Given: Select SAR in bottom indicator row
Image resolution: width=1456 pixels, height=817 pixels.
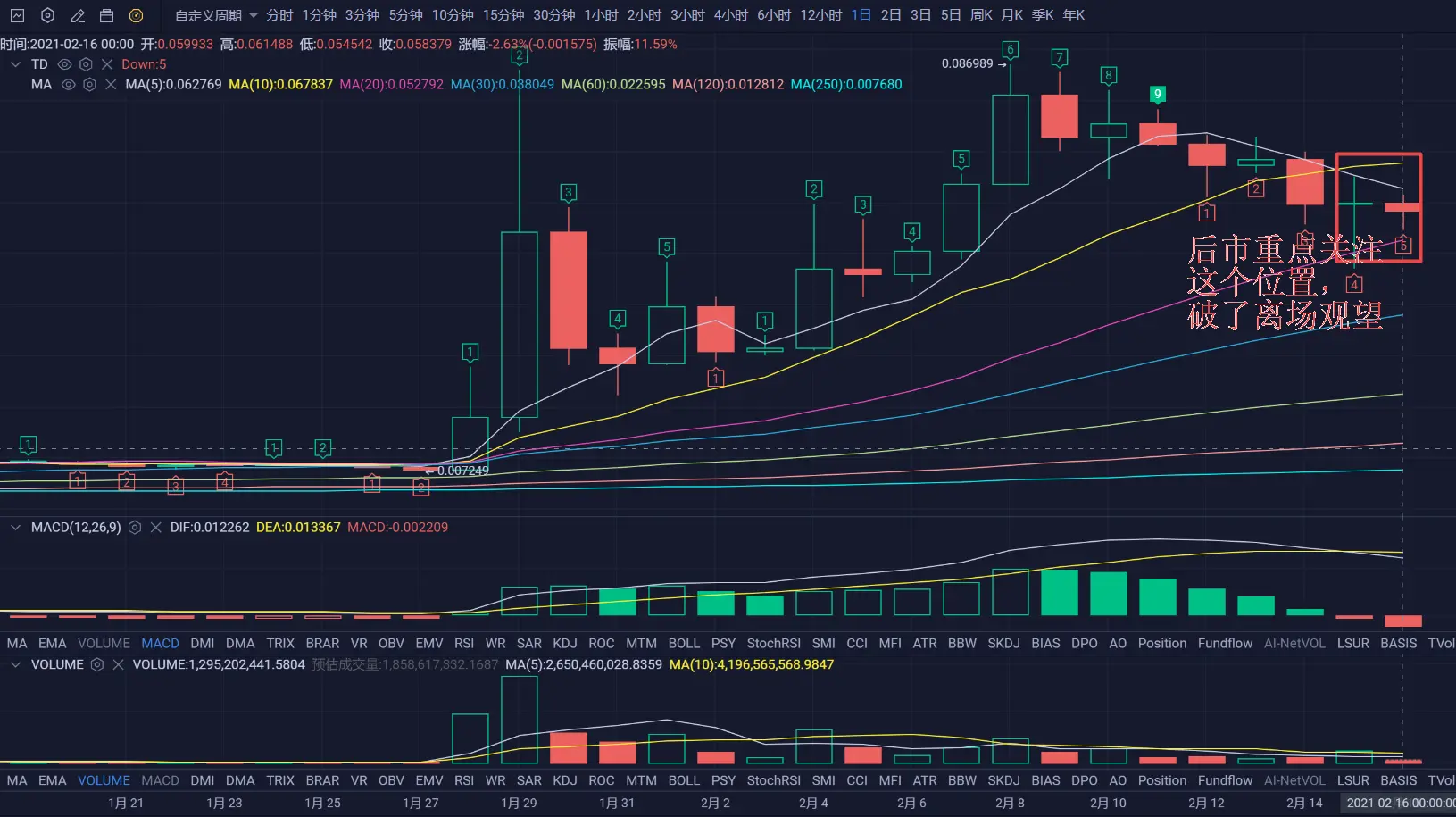Looking at the screenshot, I should pyautogui.click(x=529, y=781).
